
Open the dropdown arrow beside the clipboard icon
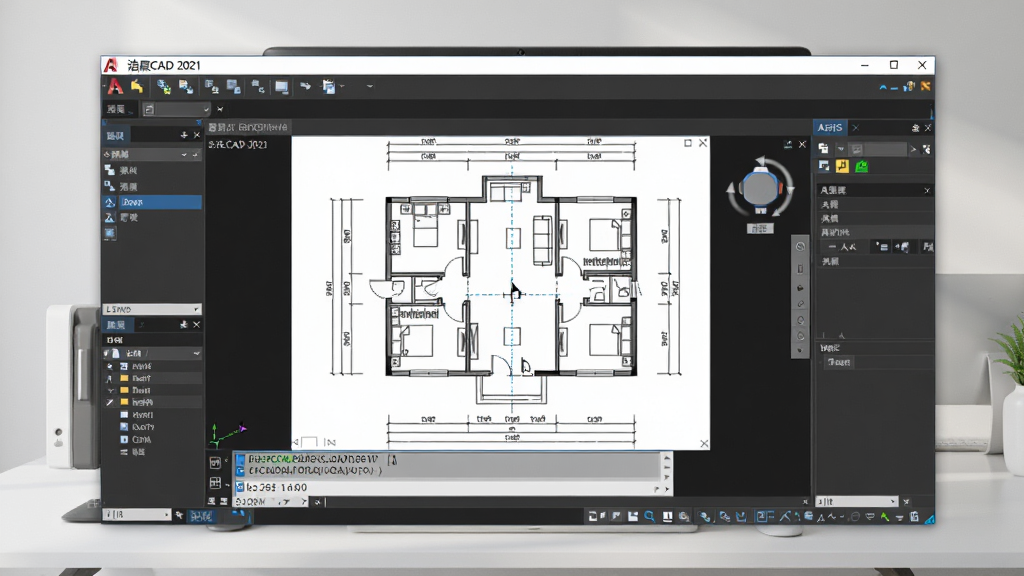click(342, 86)
